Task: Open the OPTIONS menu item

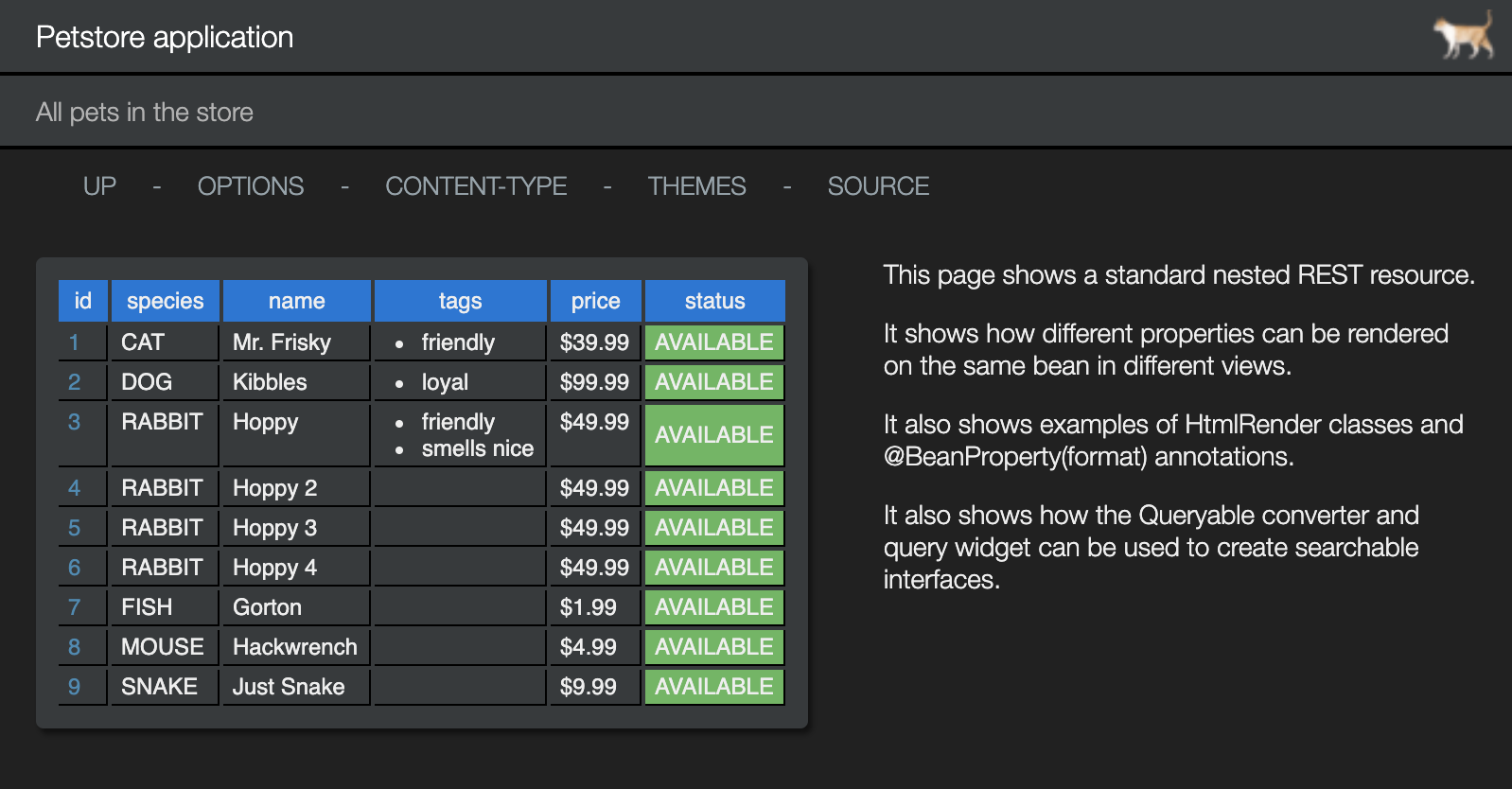Action: (251, 186)
